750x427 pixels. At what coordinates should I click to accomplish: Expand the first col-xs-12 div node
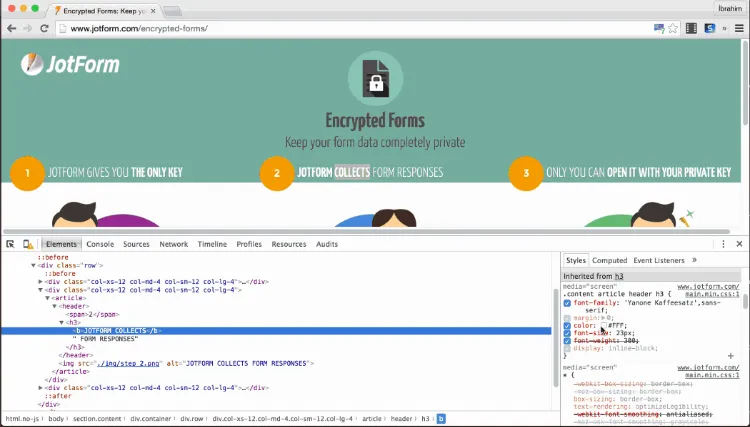(41, 282)
